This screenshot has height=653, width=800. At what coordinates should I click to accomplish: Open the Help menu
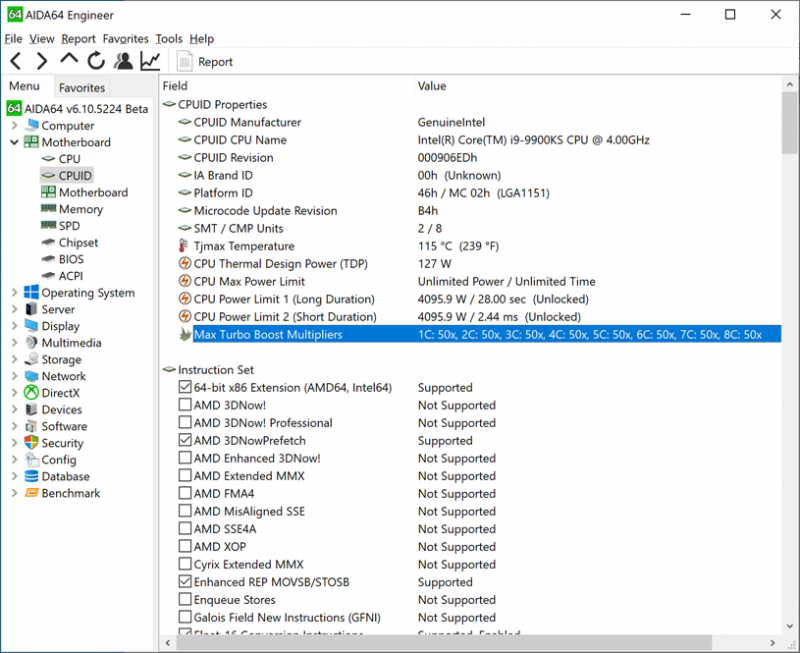(202, 39)
